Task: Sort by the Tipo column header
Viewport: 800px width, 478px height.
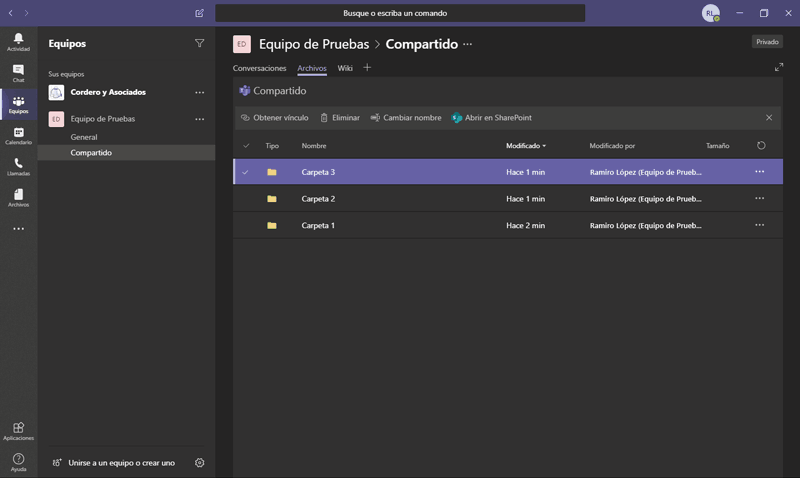Action: (272, 146)
